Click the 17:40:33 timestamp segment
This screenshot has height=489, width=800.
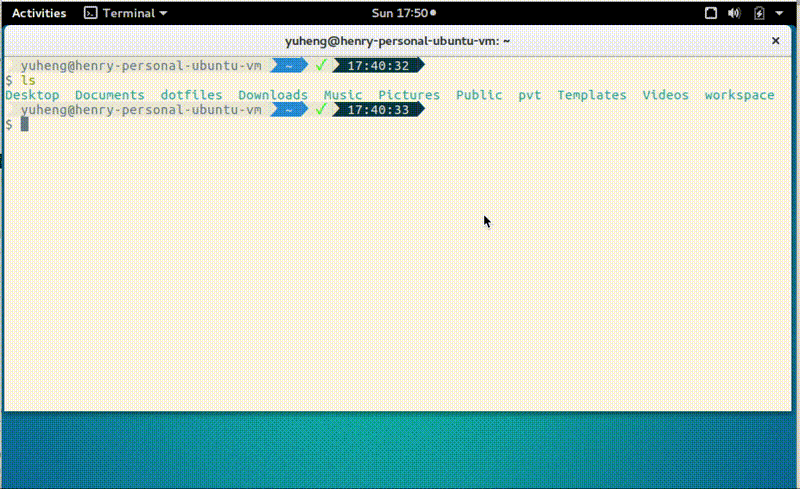tap(373, 110)
